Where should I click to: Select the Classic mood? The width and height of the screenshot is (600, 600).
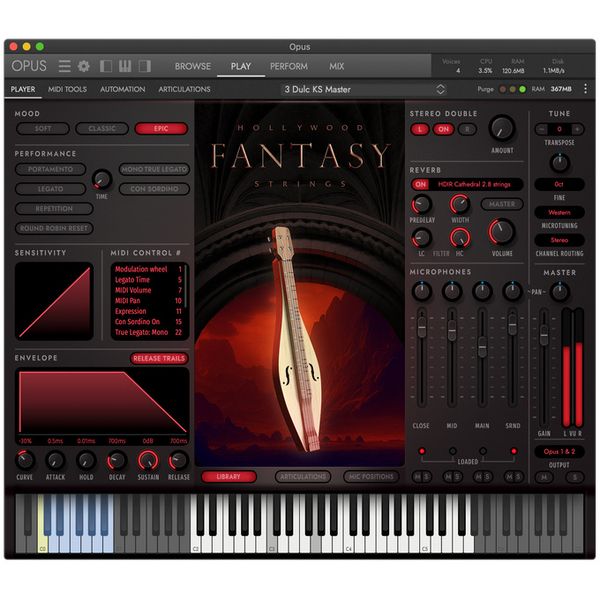[102, 129]
